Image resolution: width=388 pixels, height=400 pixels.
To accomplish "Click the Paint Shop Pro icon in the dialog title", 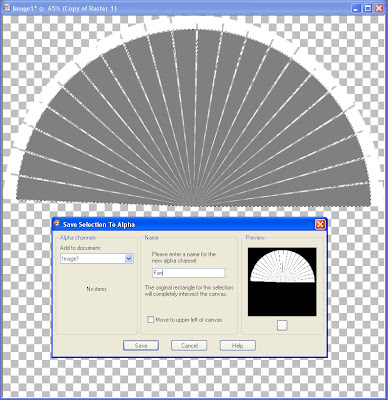I will (57, 224).
